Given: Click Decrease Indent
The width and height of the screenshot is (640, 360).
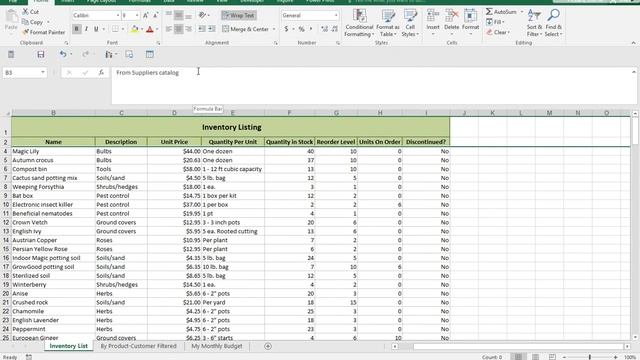Looking at the screenshot, I should pos(202,29).
